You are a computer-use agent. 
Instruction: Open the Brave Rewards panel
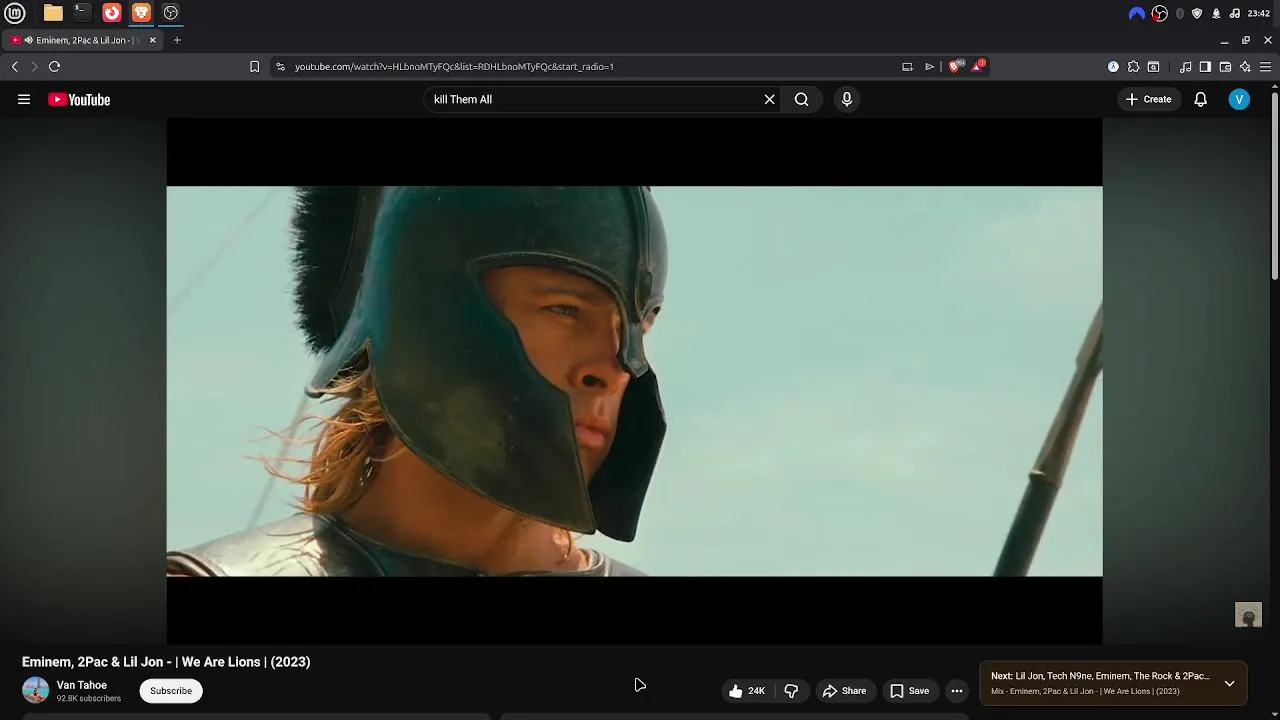[x=978, y=66]
